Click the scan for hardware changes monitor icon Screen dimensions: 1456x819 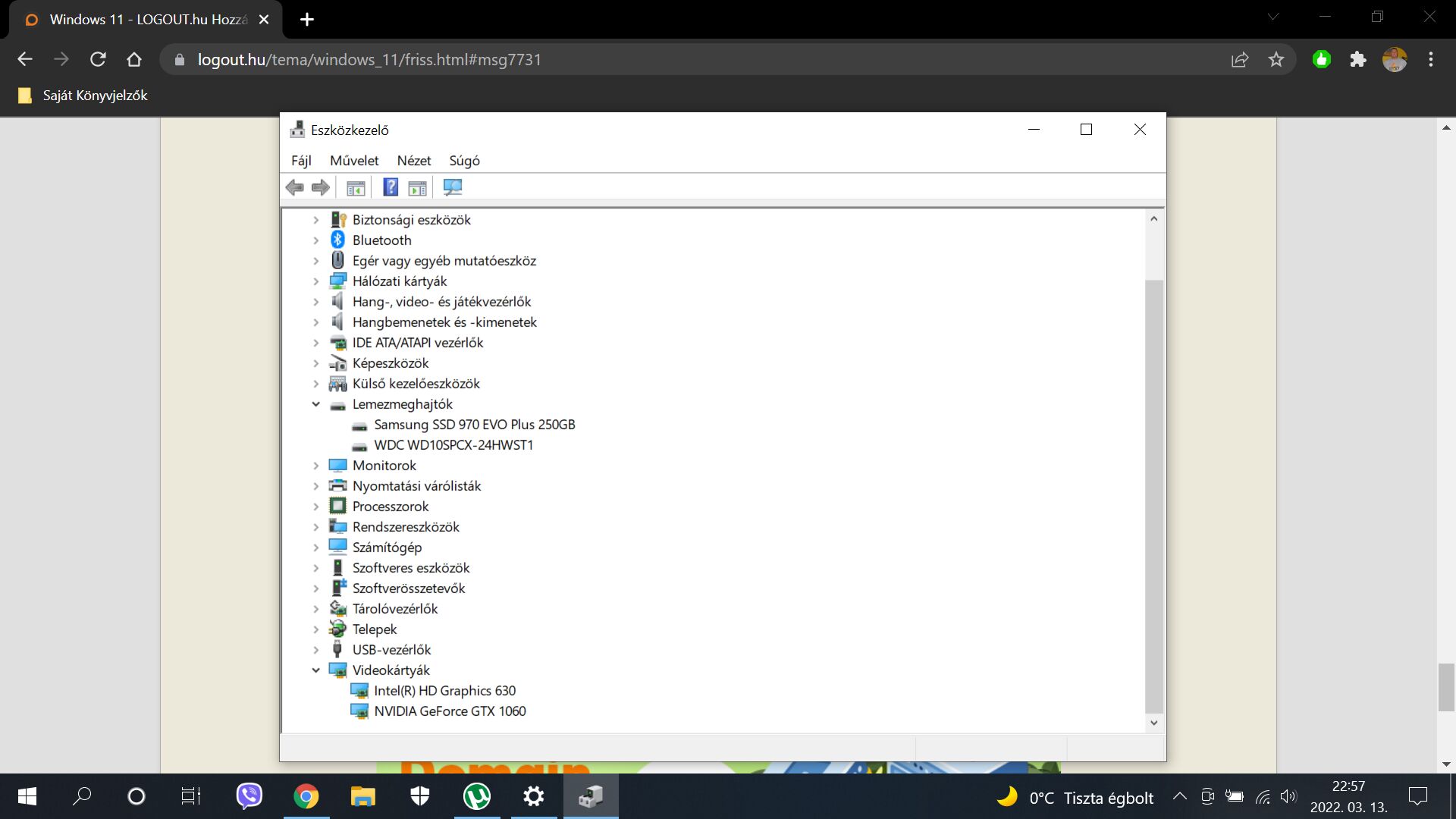tap(453, 187)
